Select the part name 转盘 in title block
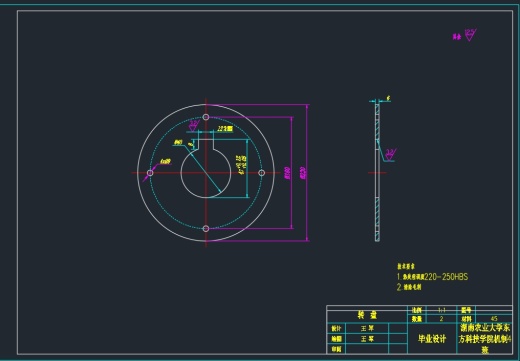520x361 pixels. (367, 315)
